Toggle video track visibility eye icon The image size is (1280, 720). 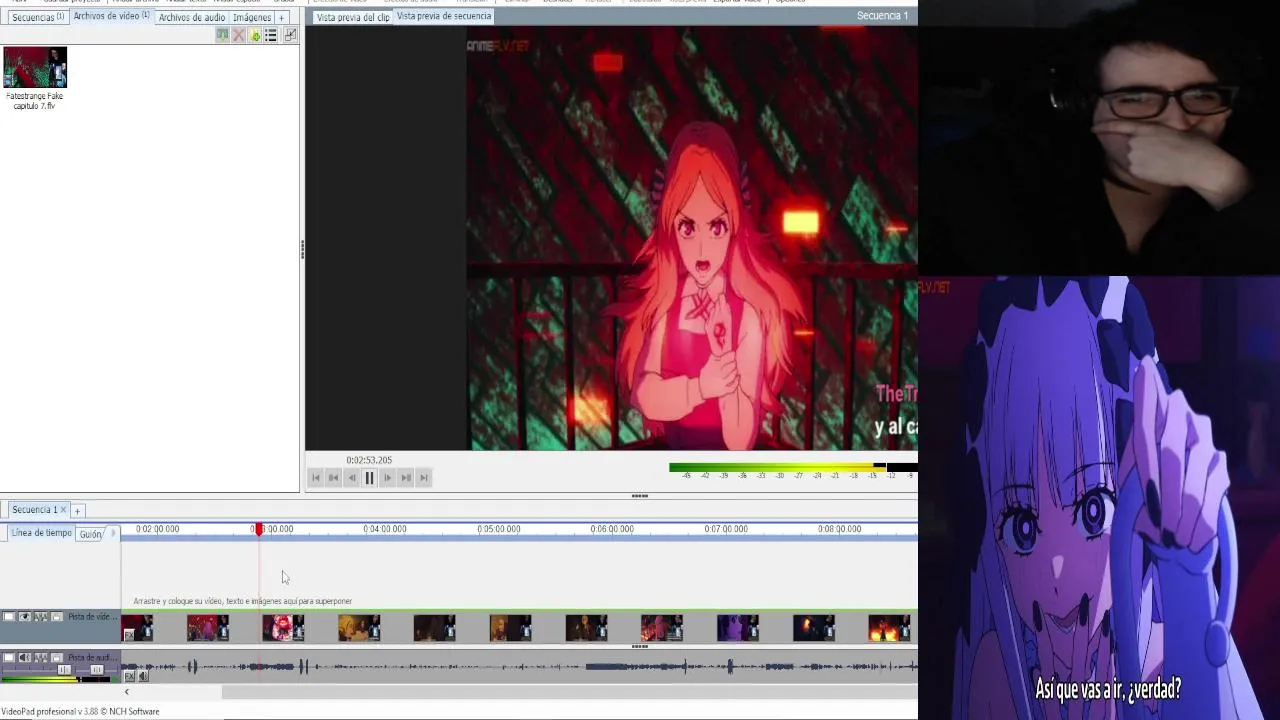[x=25, y=617]
